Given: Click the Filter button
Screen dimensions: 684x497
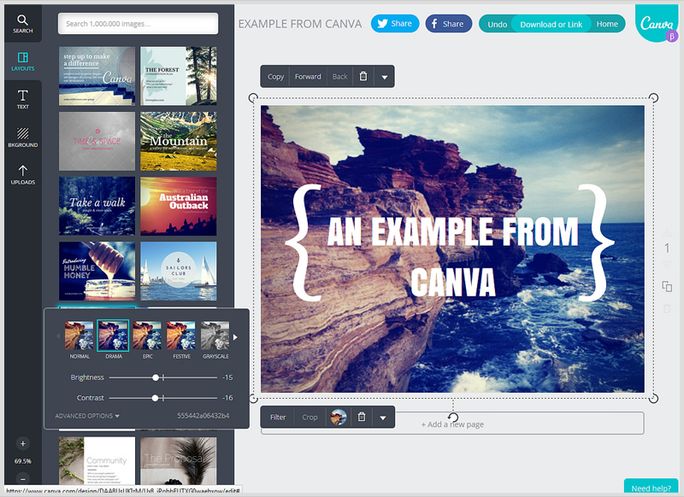Looking at the screenshot, I should (278, 417).
